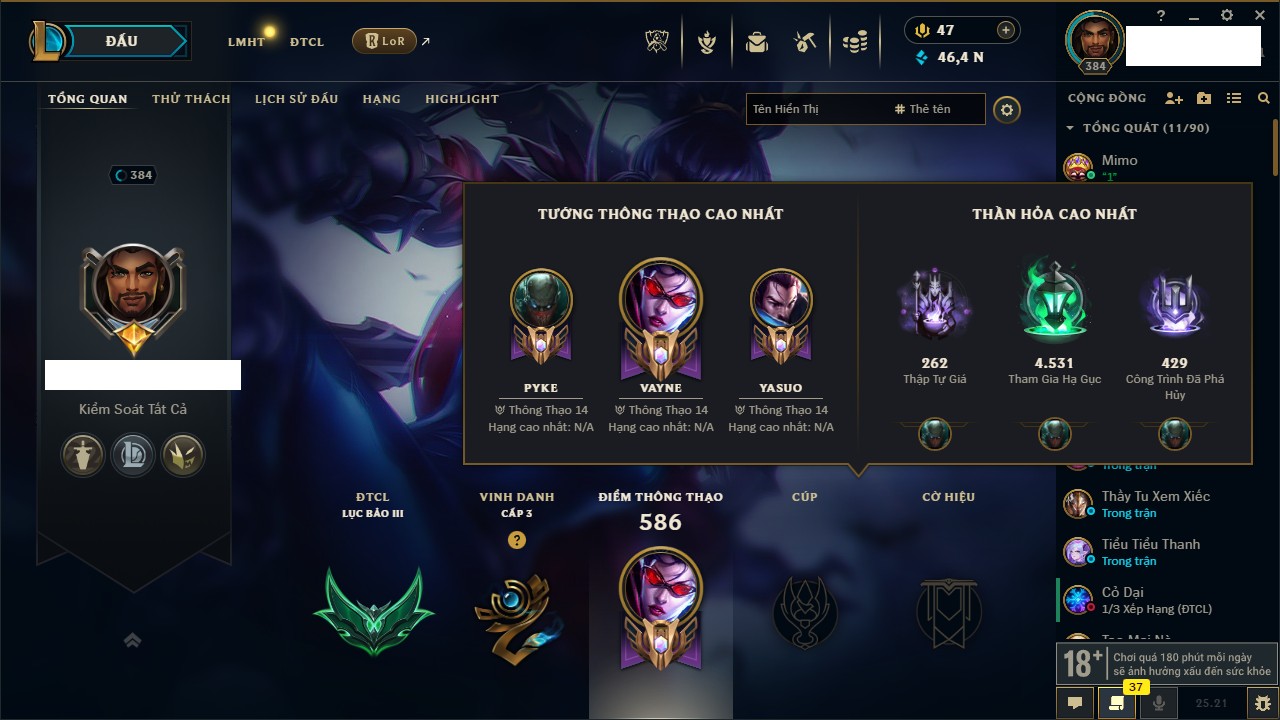Open profile settings gear next to search
Viewport: 1280px width, 720px height.
click(1007, 109)
